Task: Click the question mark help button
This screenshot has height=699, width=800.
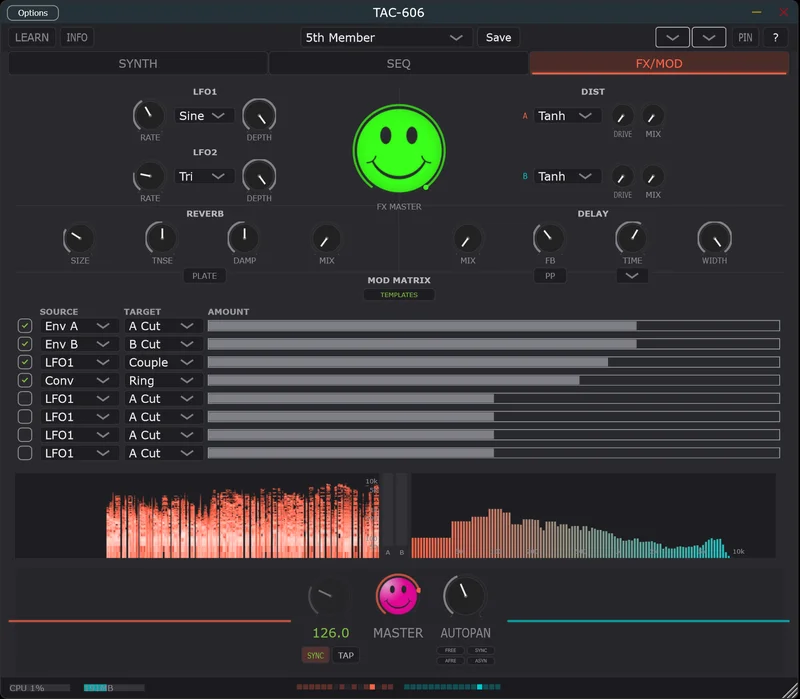Action: point(776,38)
